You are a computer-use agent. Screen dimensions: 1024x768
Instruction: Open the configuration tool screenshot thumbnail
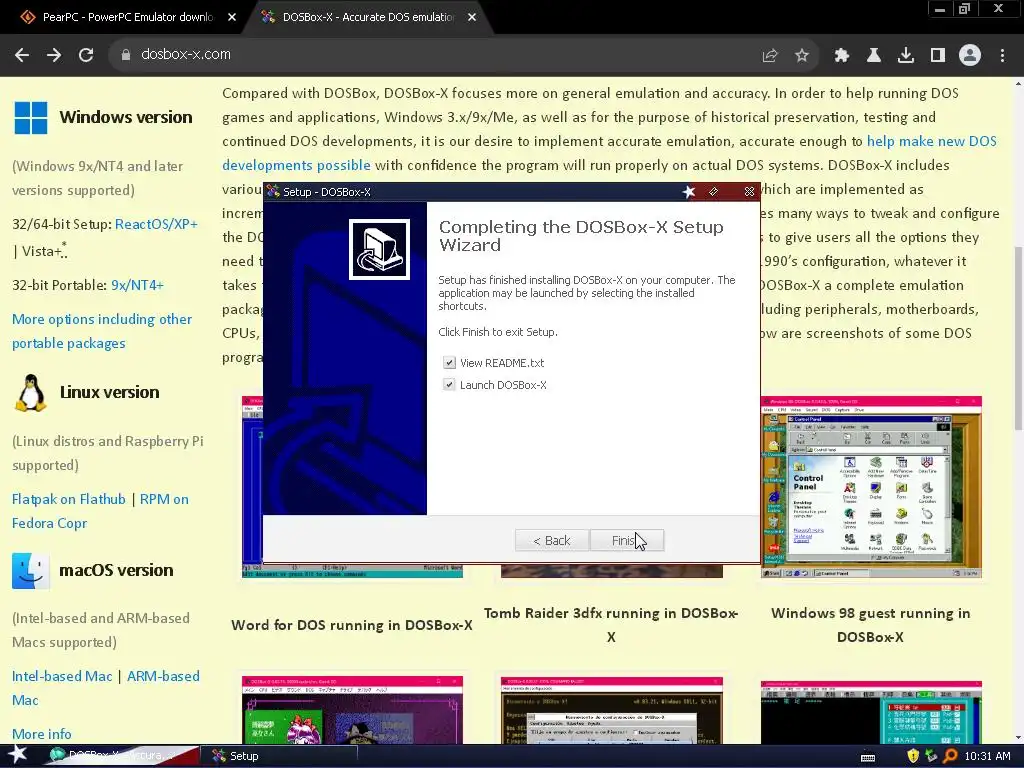point(611,710)
